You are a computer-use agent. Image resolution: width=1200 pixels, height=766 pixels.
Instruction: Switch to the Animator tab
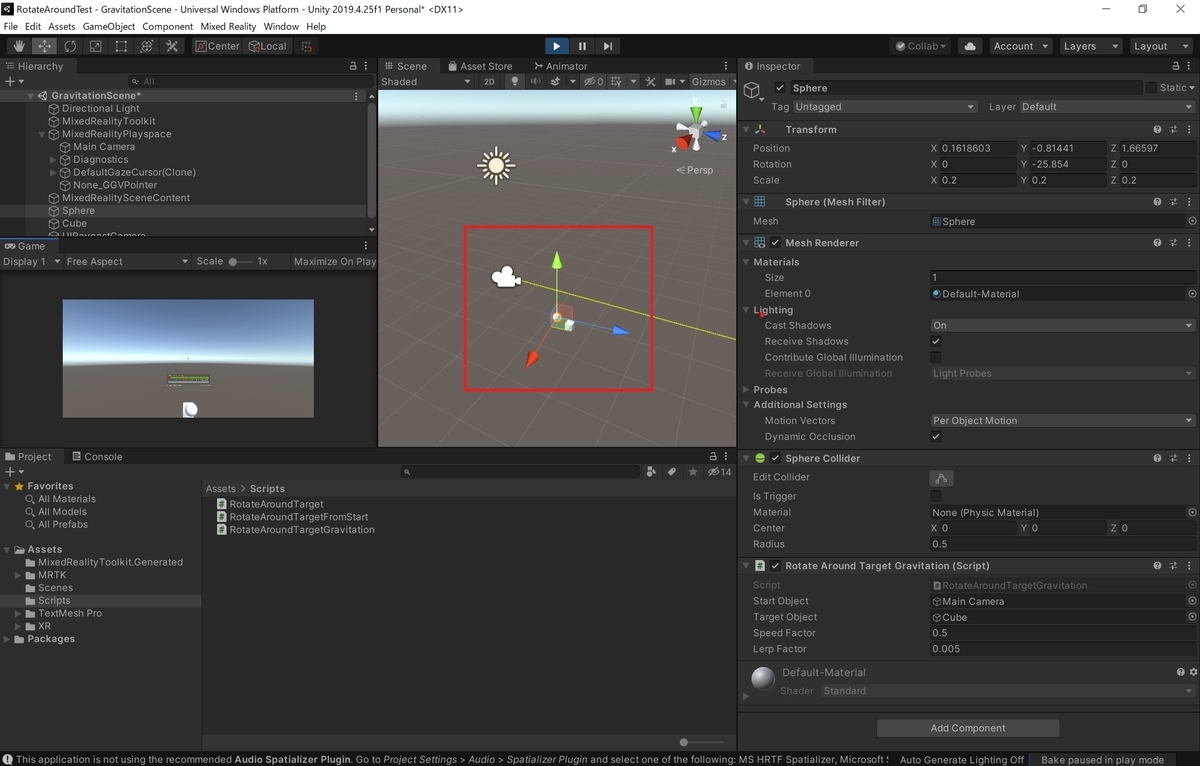[559, 66]
